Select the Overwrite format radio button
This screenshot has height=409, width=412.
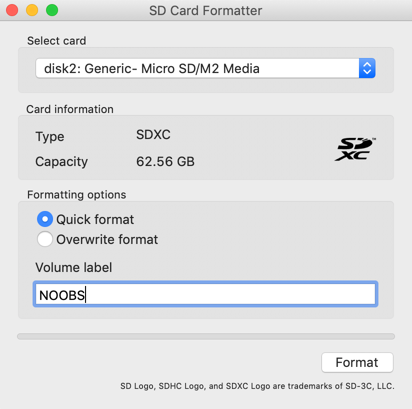[45, 239]
